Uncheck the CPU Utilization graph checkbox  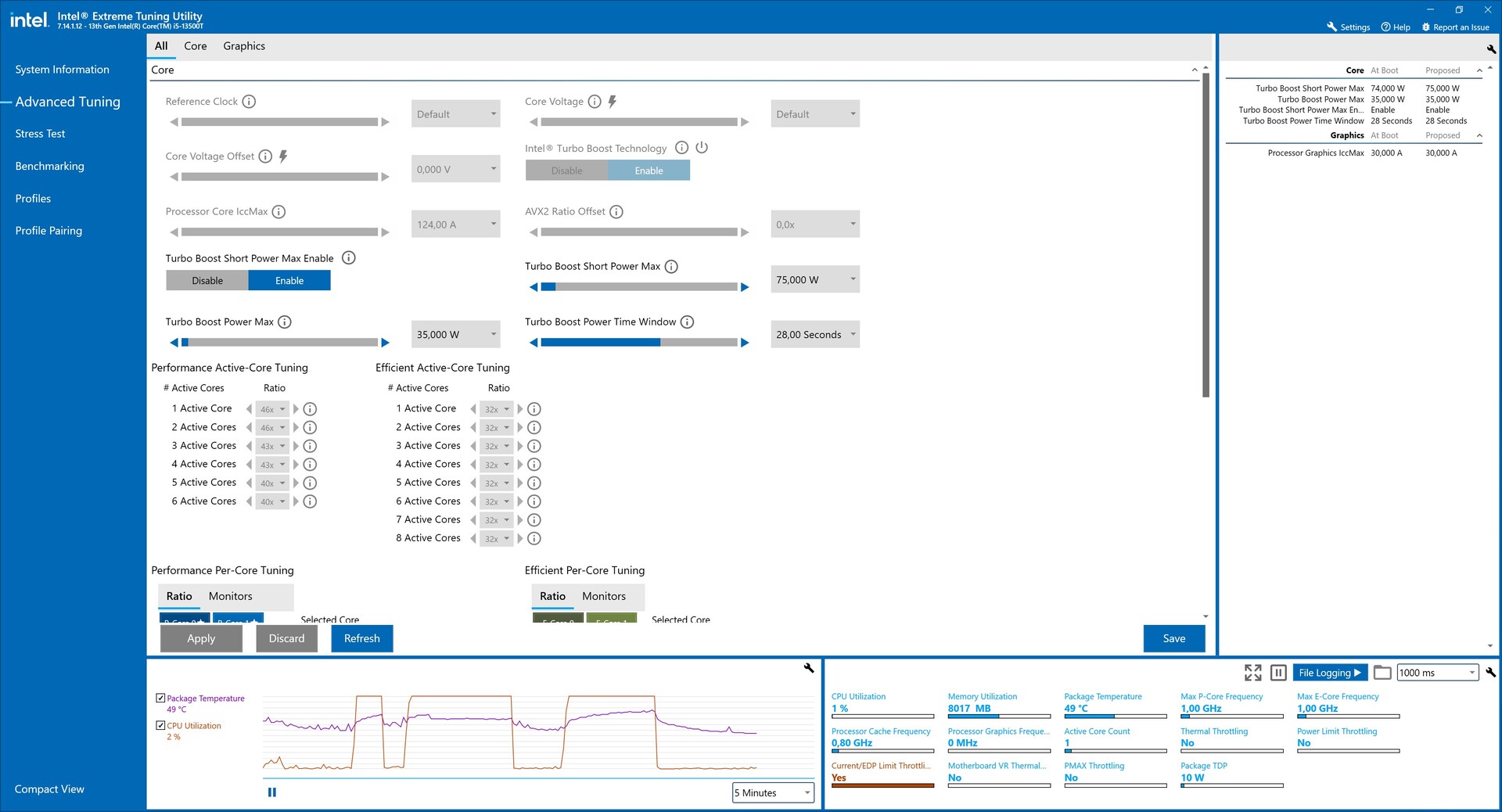[160, 725]
